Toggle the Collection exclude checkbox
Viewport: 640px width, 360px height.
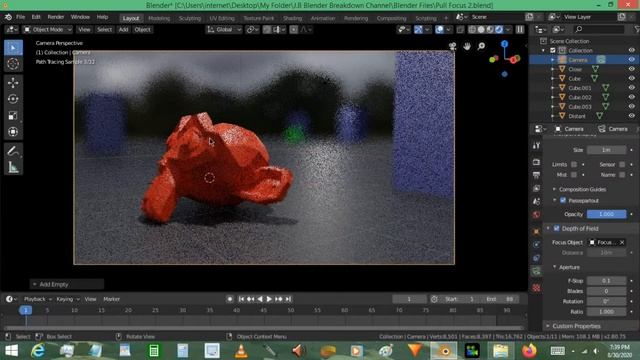tap(553, 51)
